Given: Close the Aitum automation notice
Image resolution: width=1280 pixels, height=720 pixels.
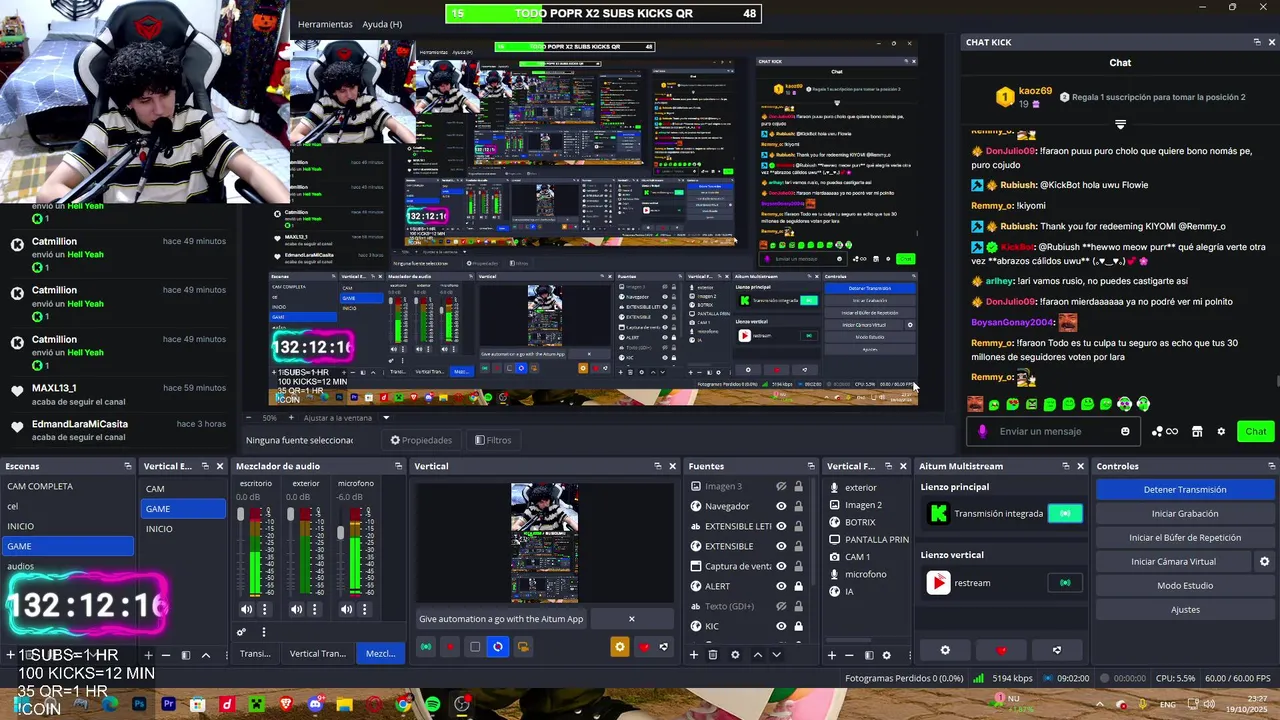Looking at the screenshot, I should tap(631, 619).
